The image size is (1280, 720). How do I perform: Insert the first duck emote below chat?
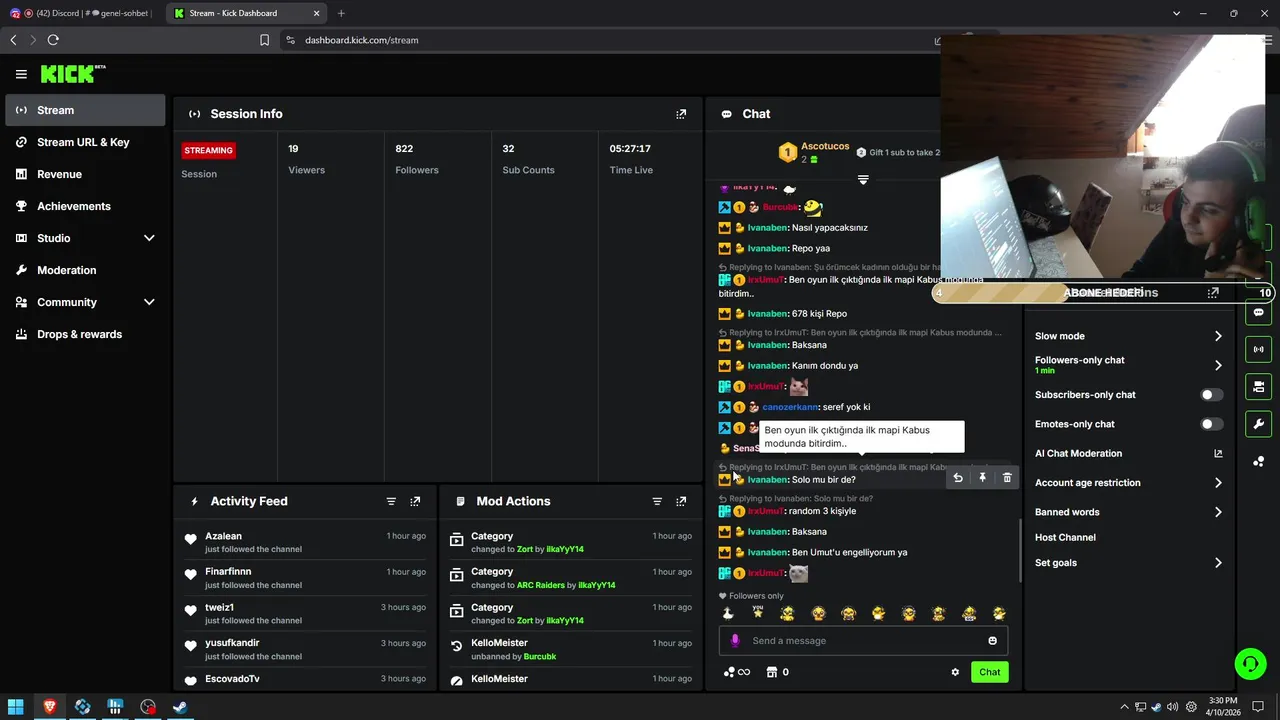coord(728,613)
